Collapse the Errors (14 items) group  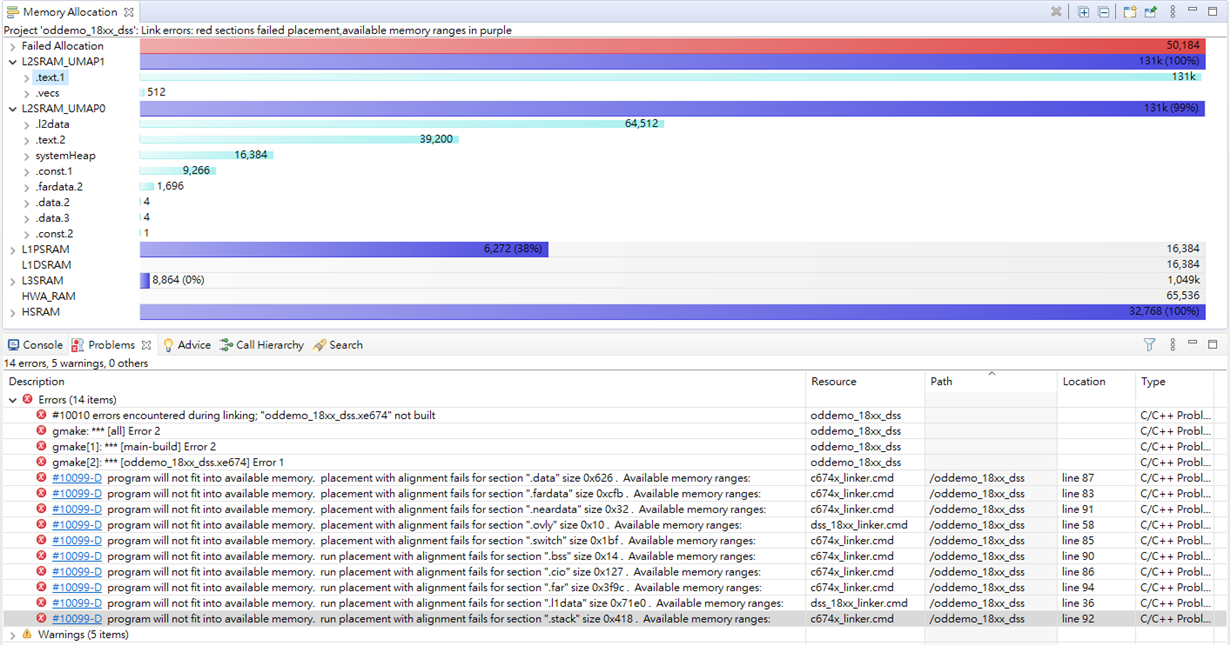point(12,400)
